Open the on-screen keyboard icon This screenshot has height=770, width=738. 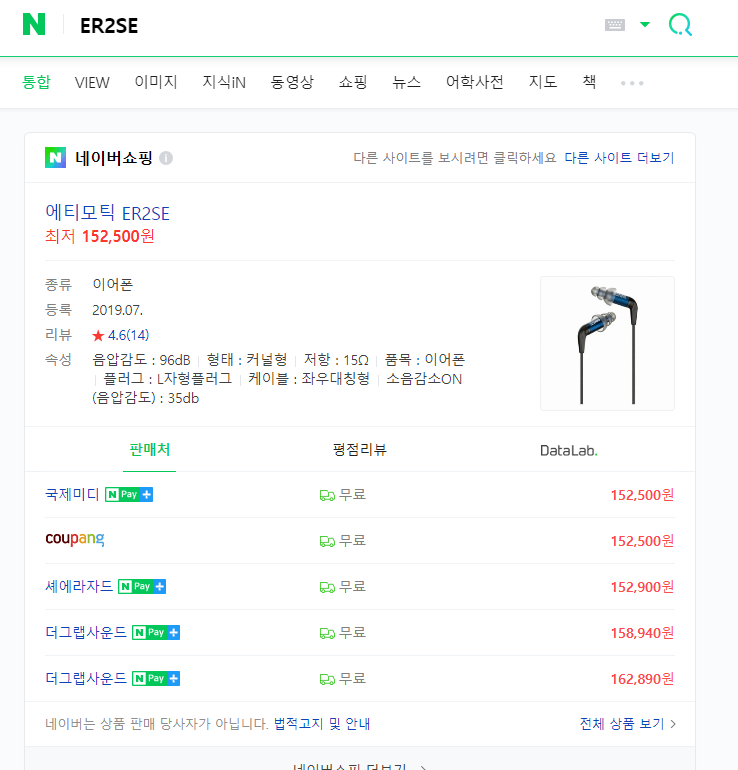click(x=615, y=25)
